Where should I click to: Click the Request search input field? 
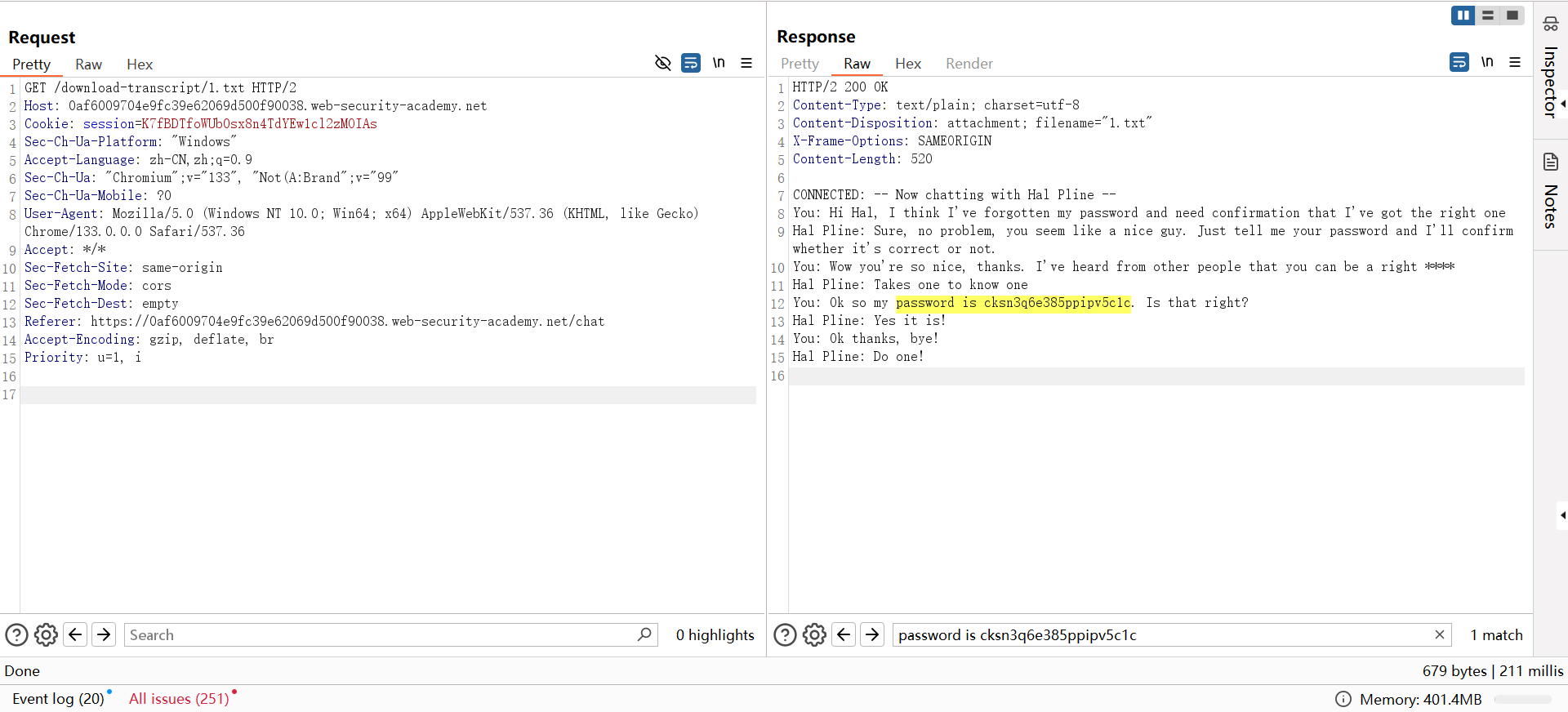(380, 634)
